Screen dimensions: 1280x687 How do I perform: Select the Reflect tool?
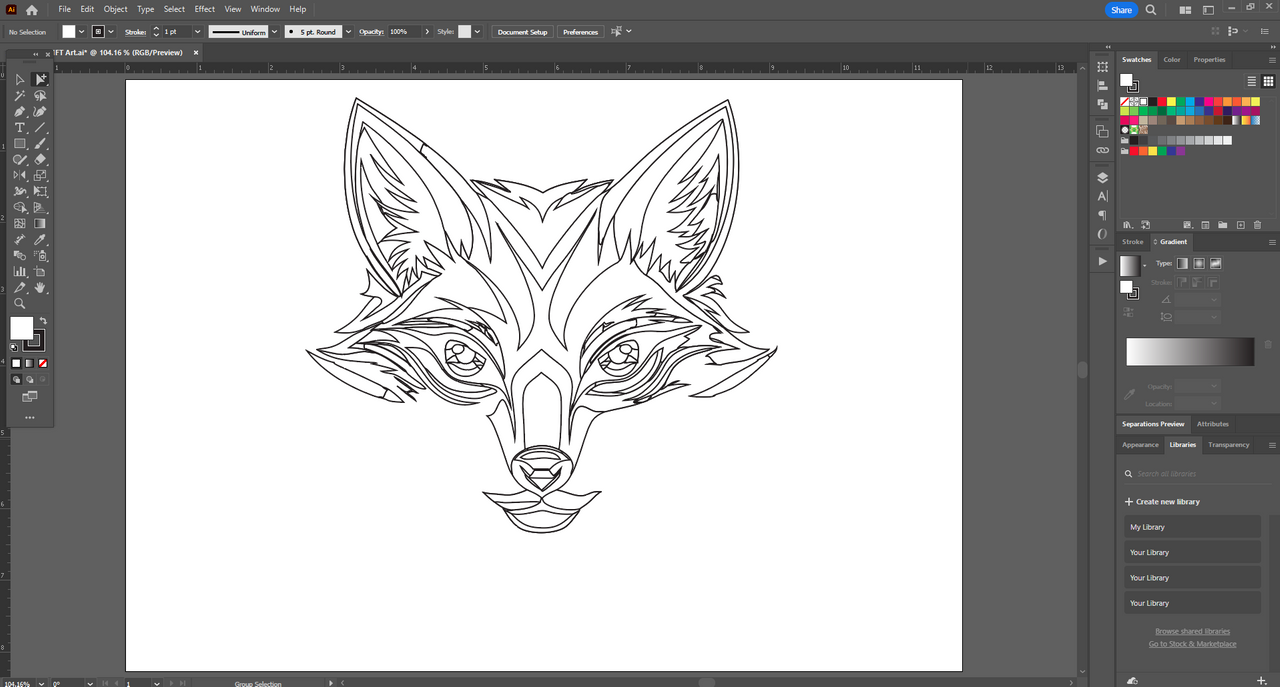click(x=19, y=176)
